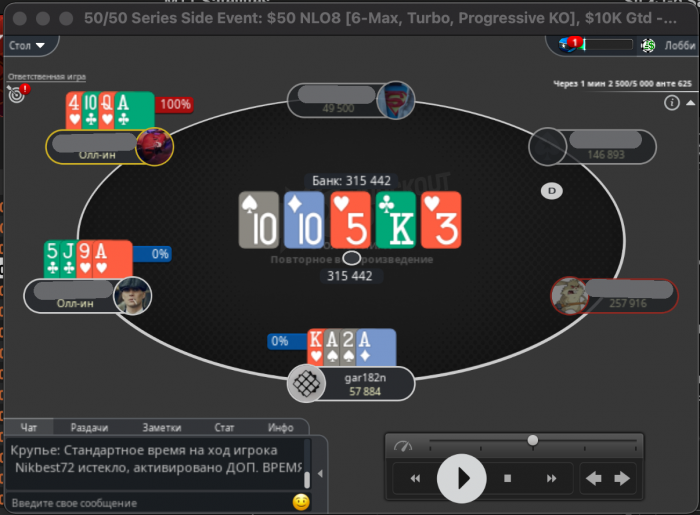The height and width of the screenshot is (515, 700).
Task: Collapse the info panel with up triangle
Action: pyautogui.click(x=690, y=103)
